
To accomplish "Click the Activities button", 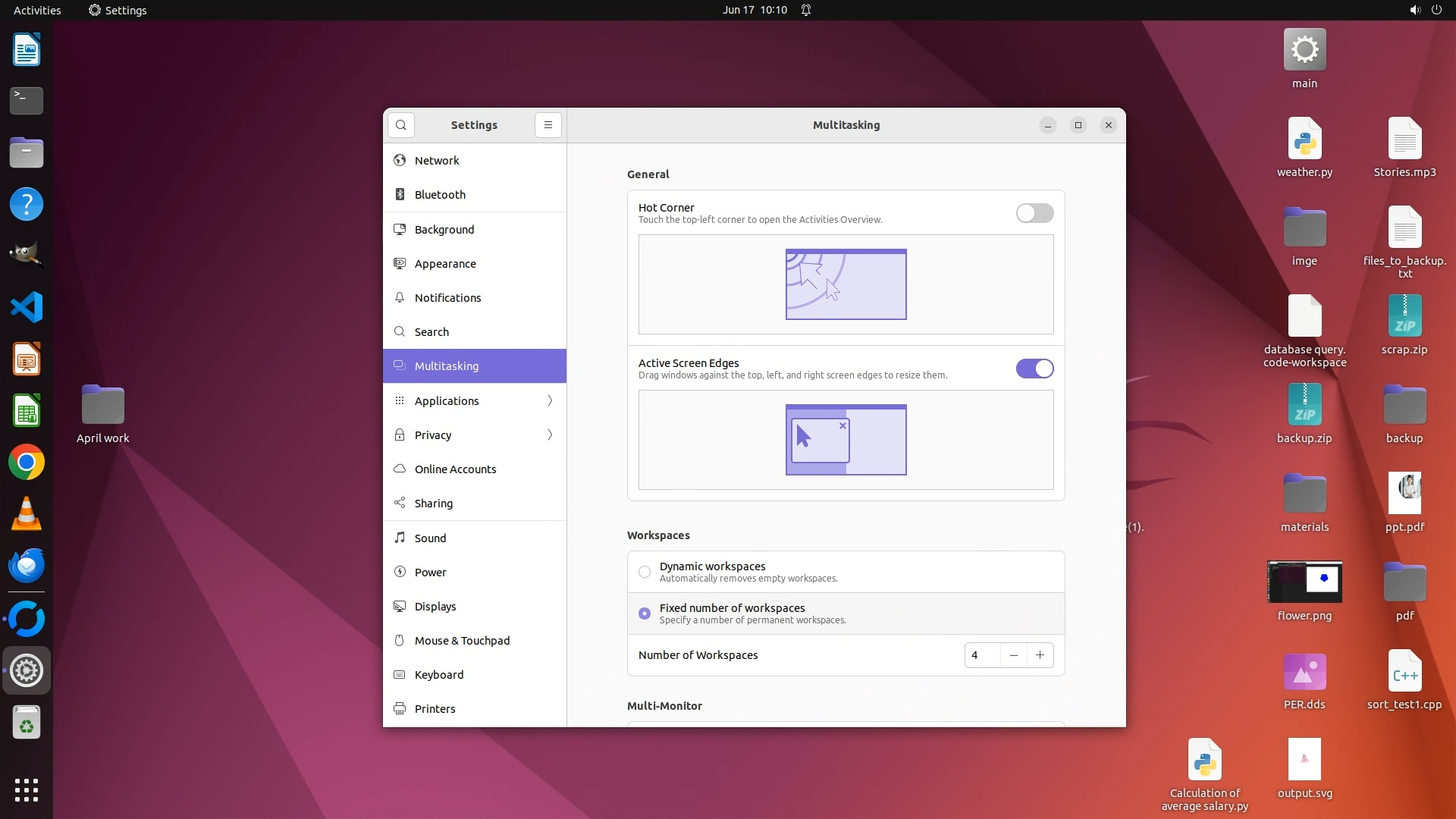I will (x=37, y=10).
